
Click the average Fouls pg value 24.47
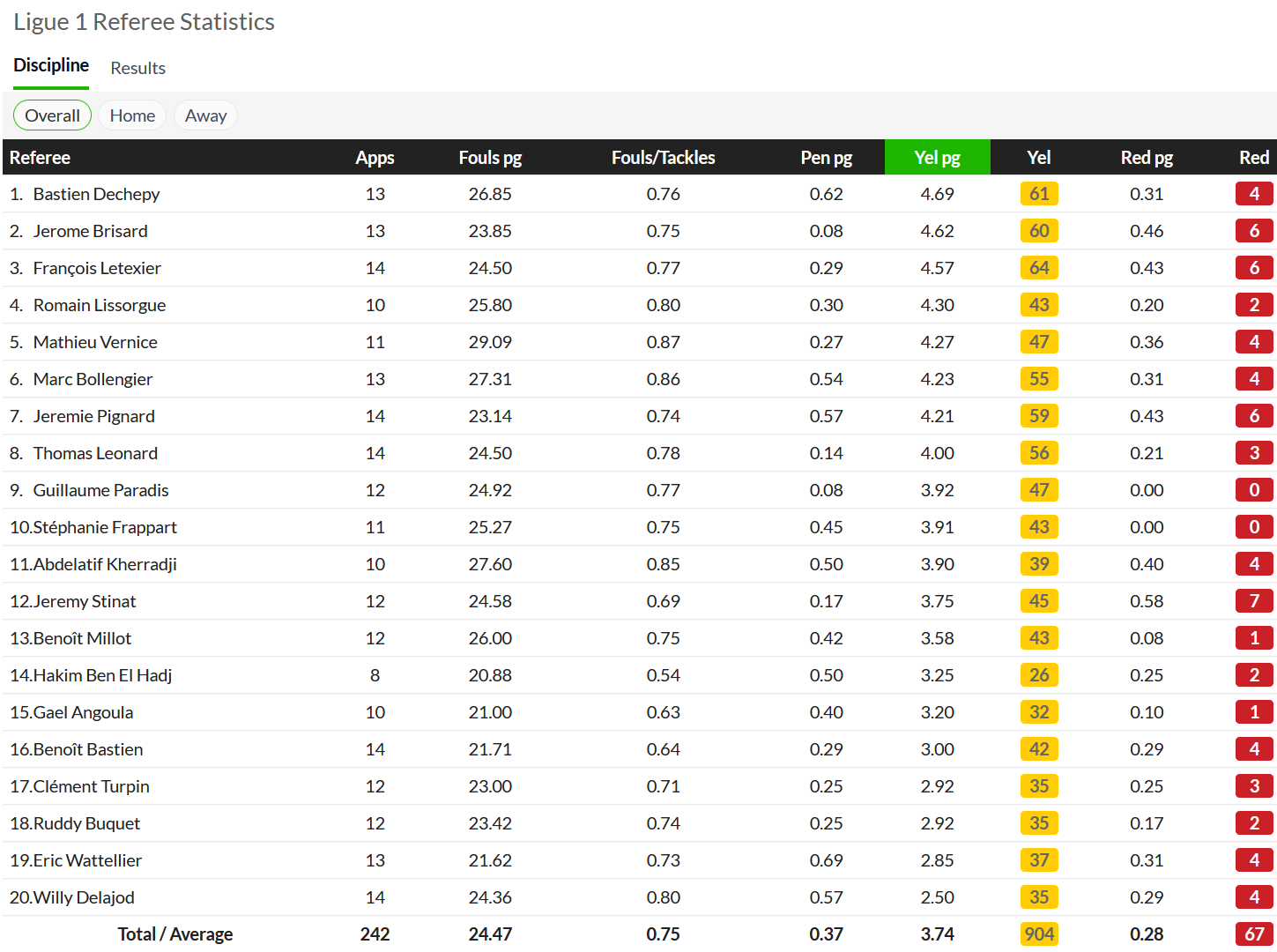coord(490,934)
